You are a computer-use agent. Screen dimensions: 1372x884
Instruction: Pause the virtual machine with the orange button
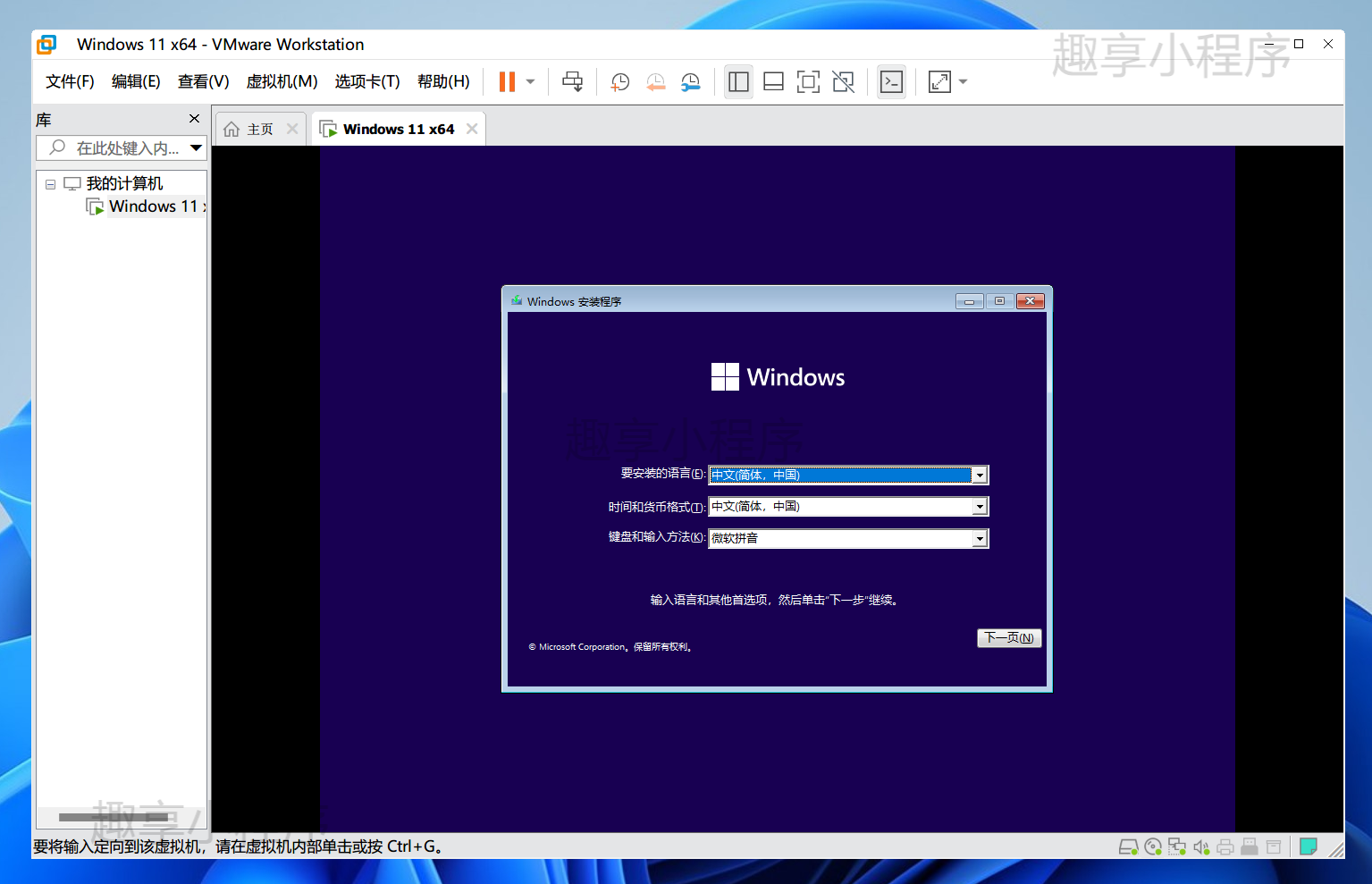coord(507,81)
